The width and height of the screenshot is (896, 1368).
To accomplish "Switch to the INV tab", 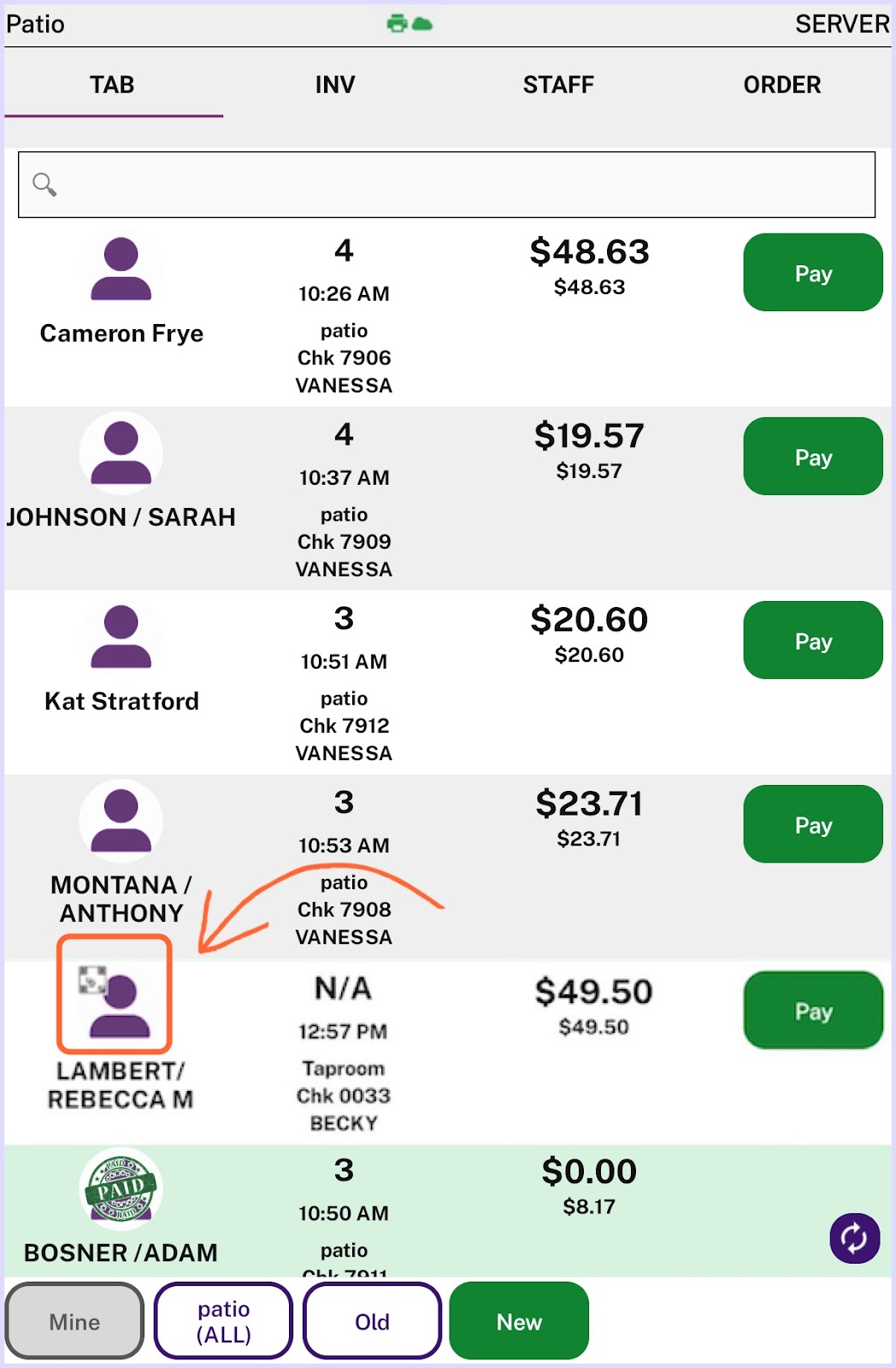I will [335, 85].
